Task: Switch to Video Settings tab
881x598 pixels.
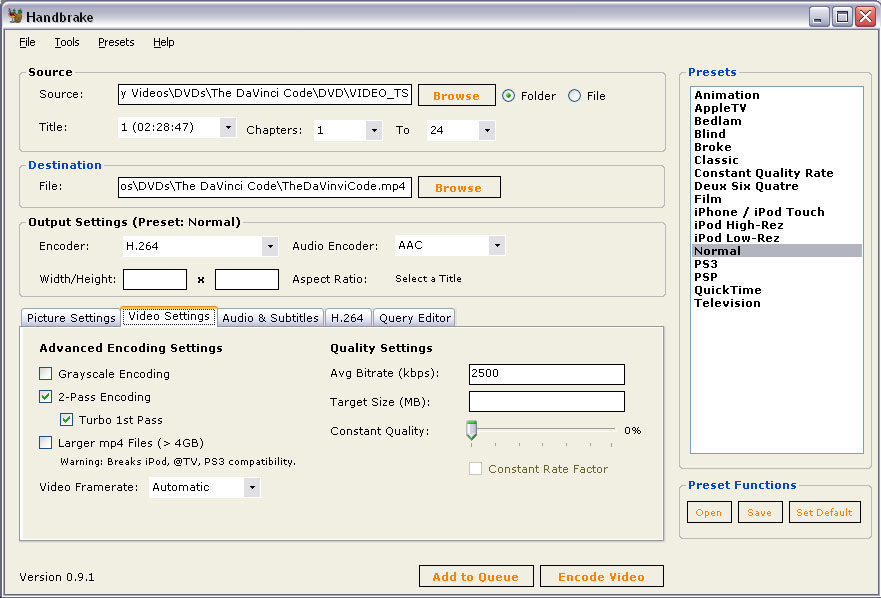Action: [169, 316]
